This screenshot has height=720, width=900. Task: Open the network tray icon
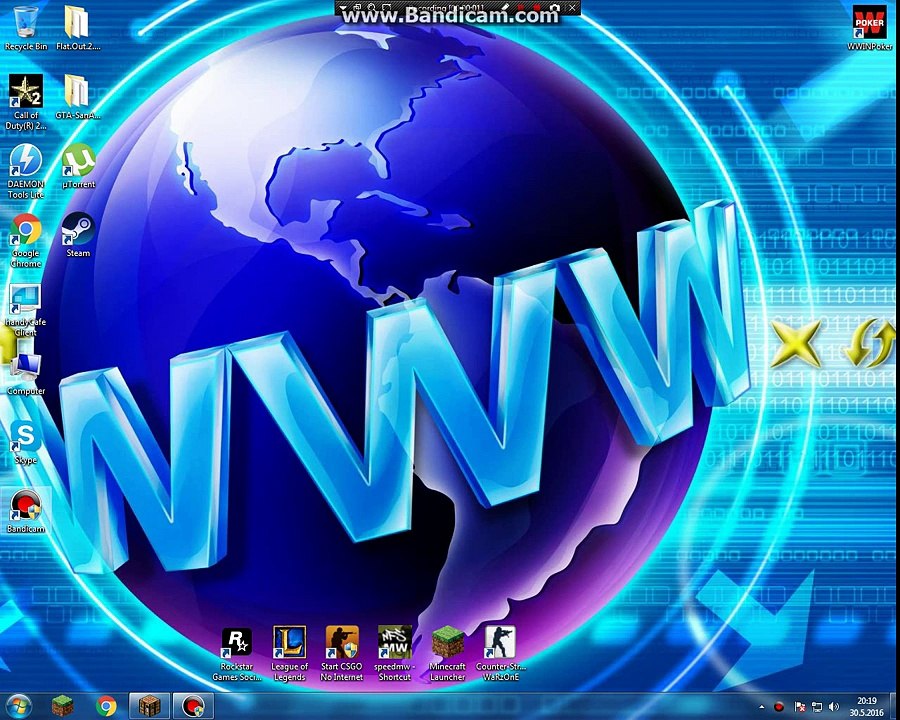[817, 707]
